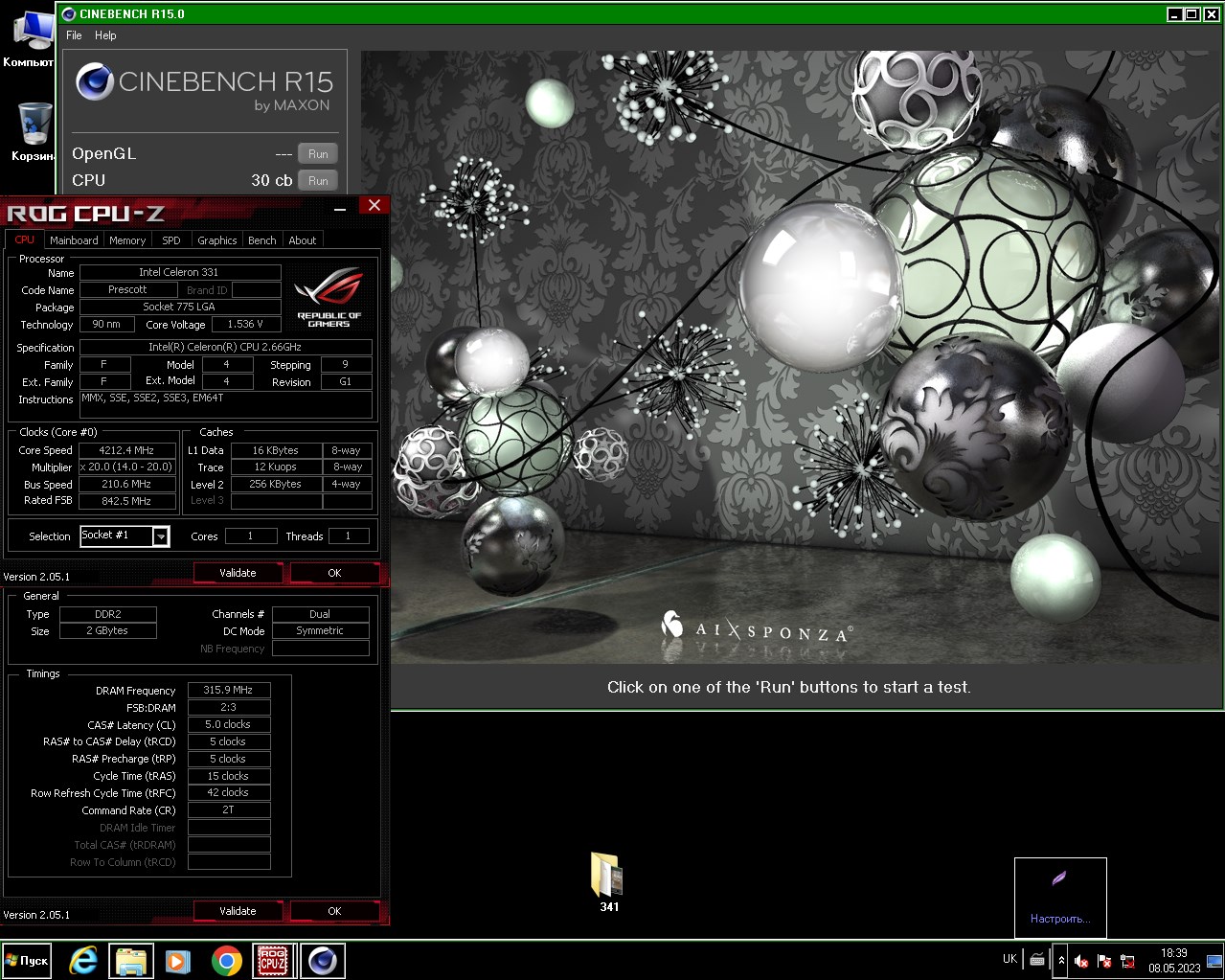This screenshot has width=1225, height=980.
Task: Click OK button below the Timings panel
Action: [x=334, y=911]
